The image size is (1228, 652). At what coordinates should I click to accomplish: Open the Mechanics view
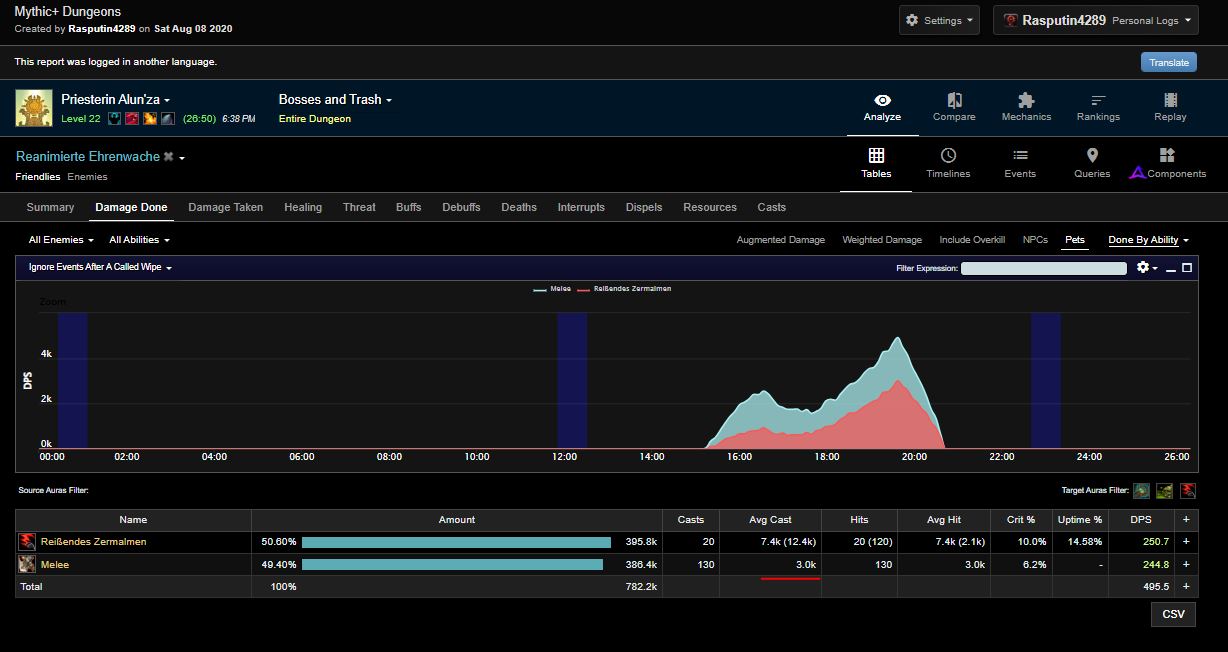[1026, 107]
